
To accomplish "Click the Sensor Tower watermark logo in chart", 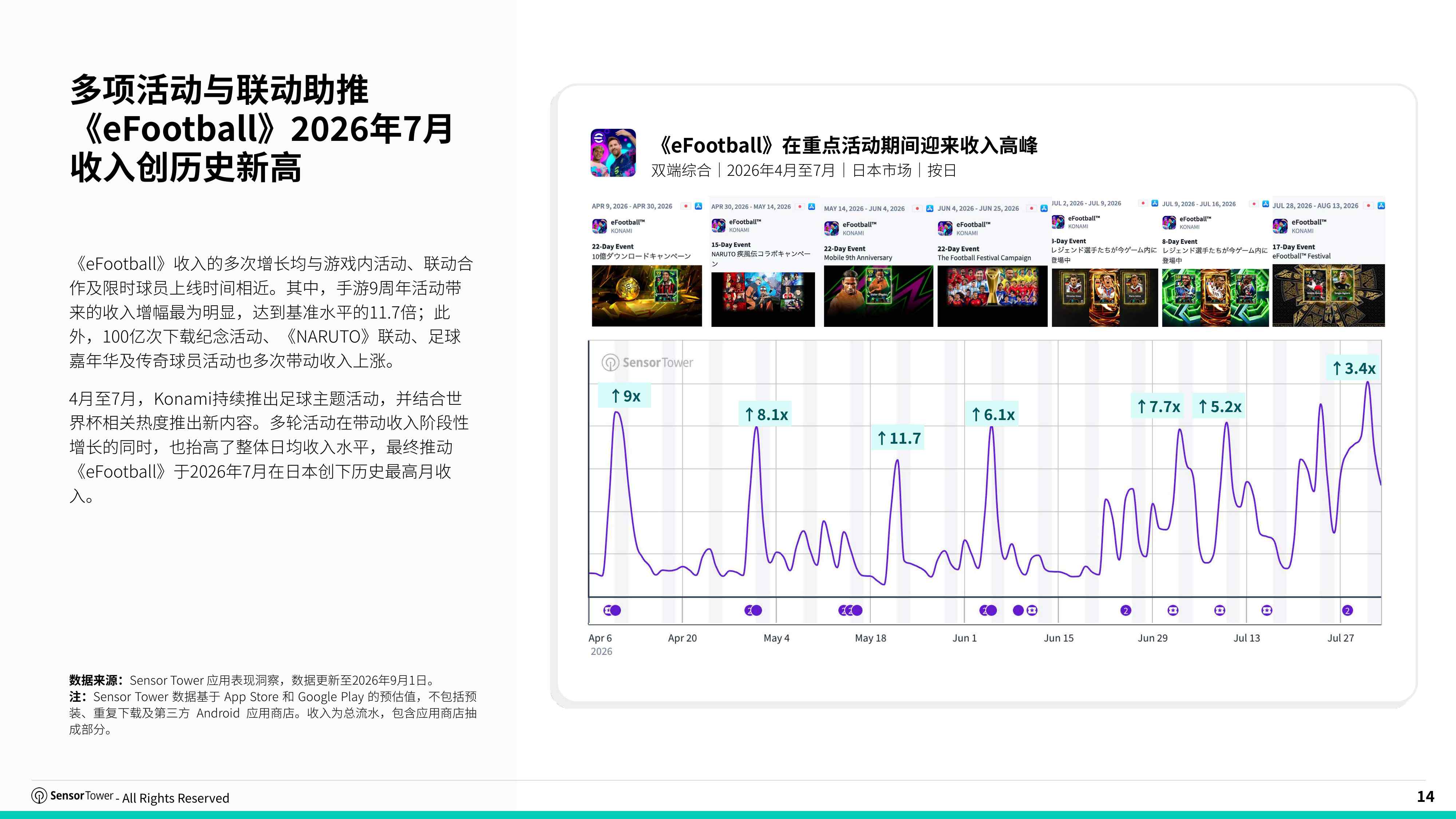I will (647, 362).
